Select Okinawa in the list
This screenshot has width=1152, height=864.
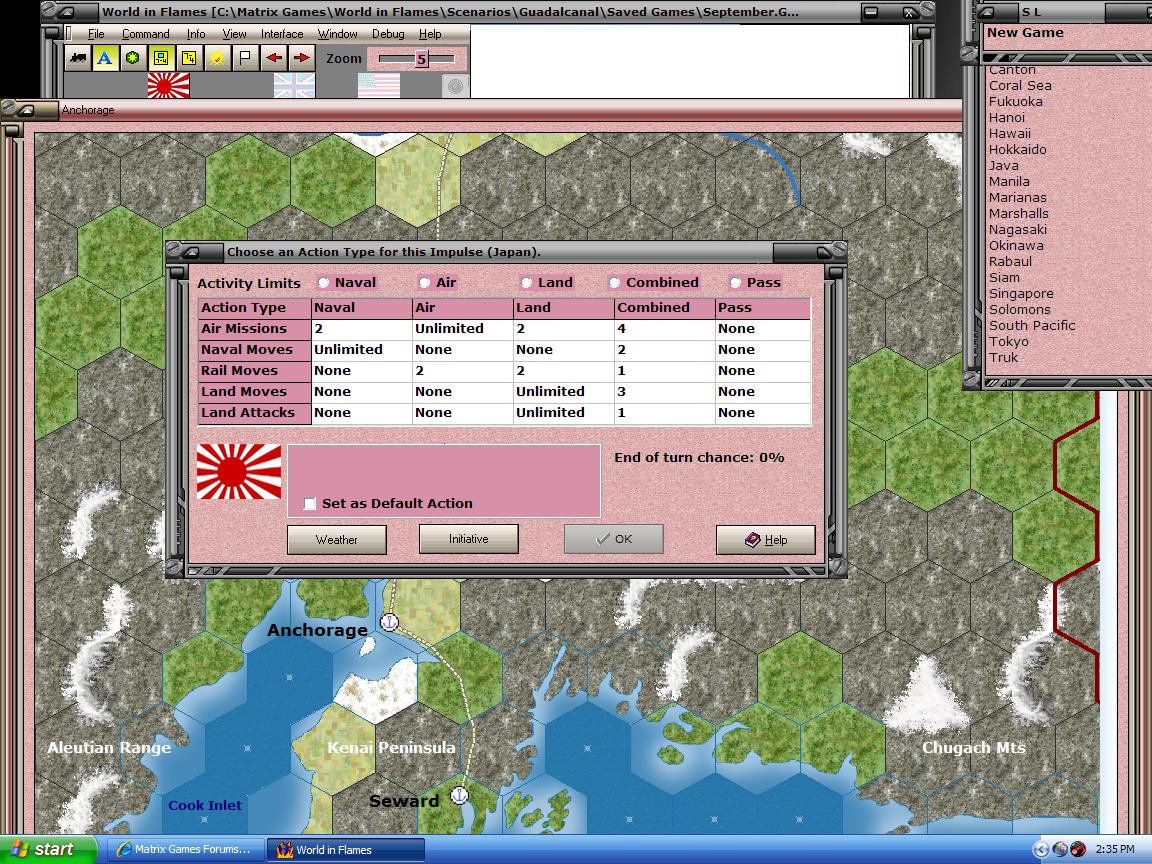click(x=1015, y=245)
